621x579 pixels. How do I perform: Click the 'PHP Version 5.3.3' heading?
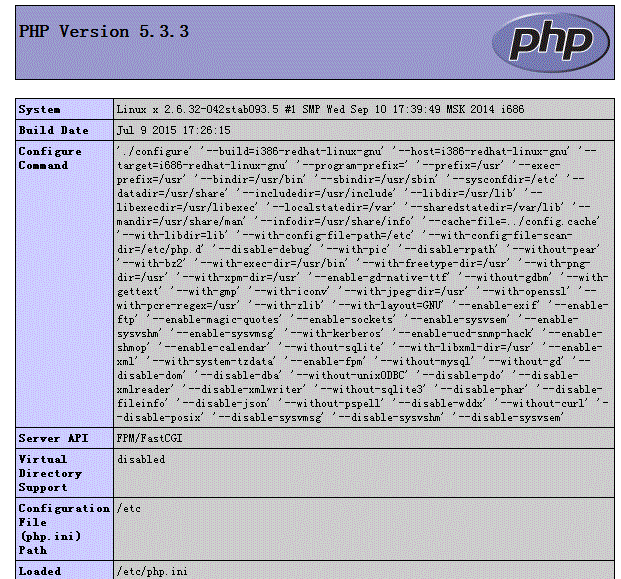[104, 32]
